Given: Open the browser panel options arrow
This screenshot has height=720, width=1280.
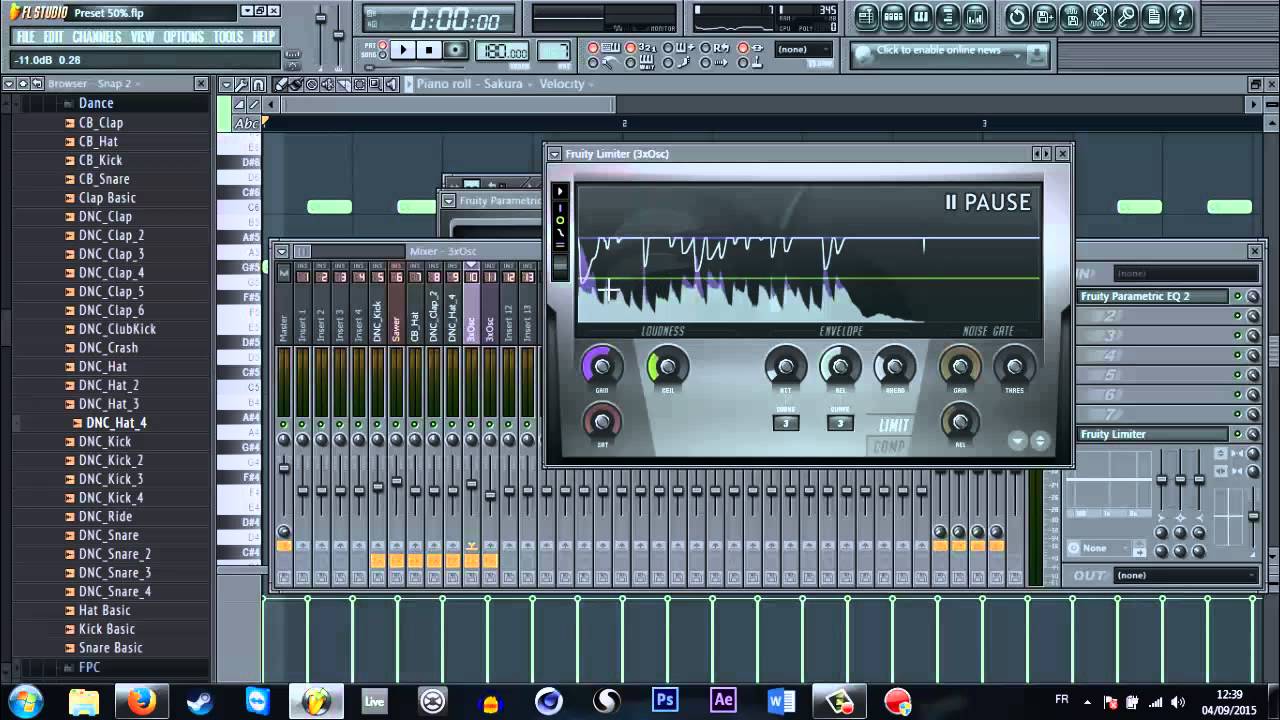Looking at the screenshot, I should click(9, 84).
